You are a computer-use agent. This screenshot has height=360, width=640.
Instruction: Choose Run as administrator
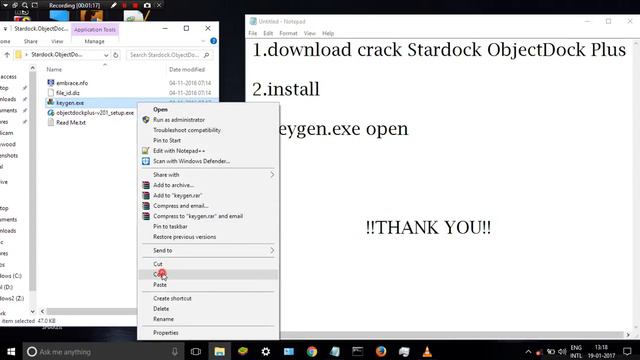[x=179, y=120]
